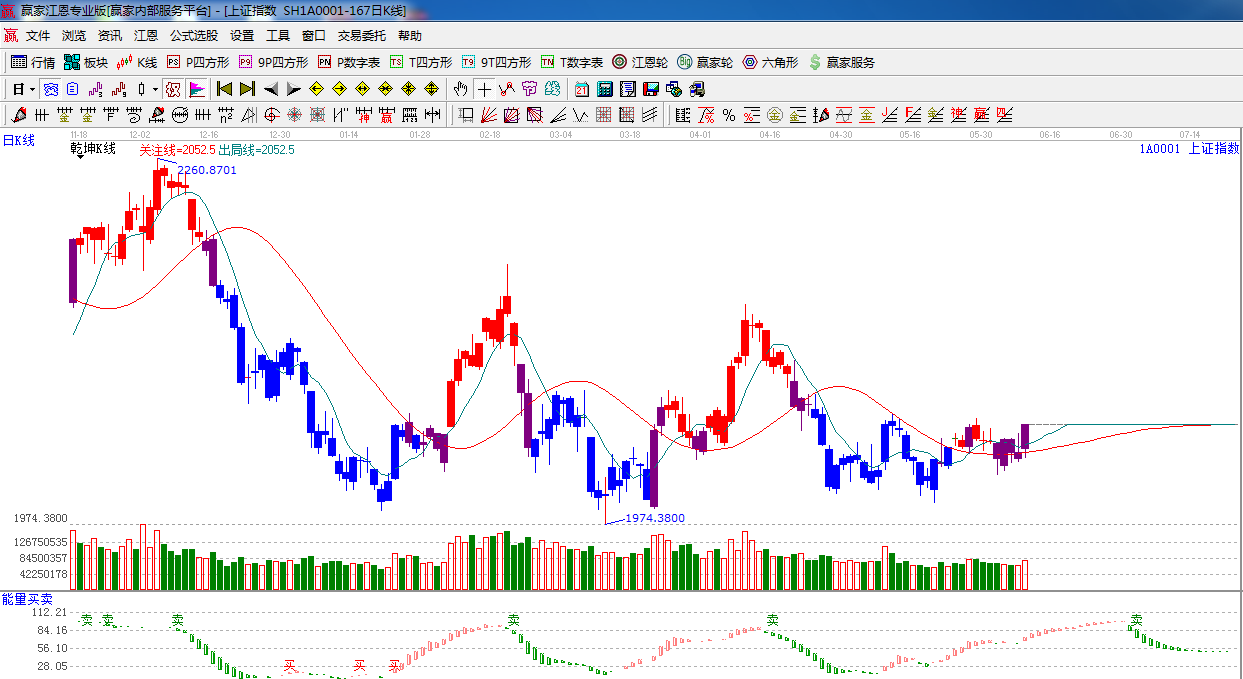Open the 江恩轮 Gann wheel tool

640,62
